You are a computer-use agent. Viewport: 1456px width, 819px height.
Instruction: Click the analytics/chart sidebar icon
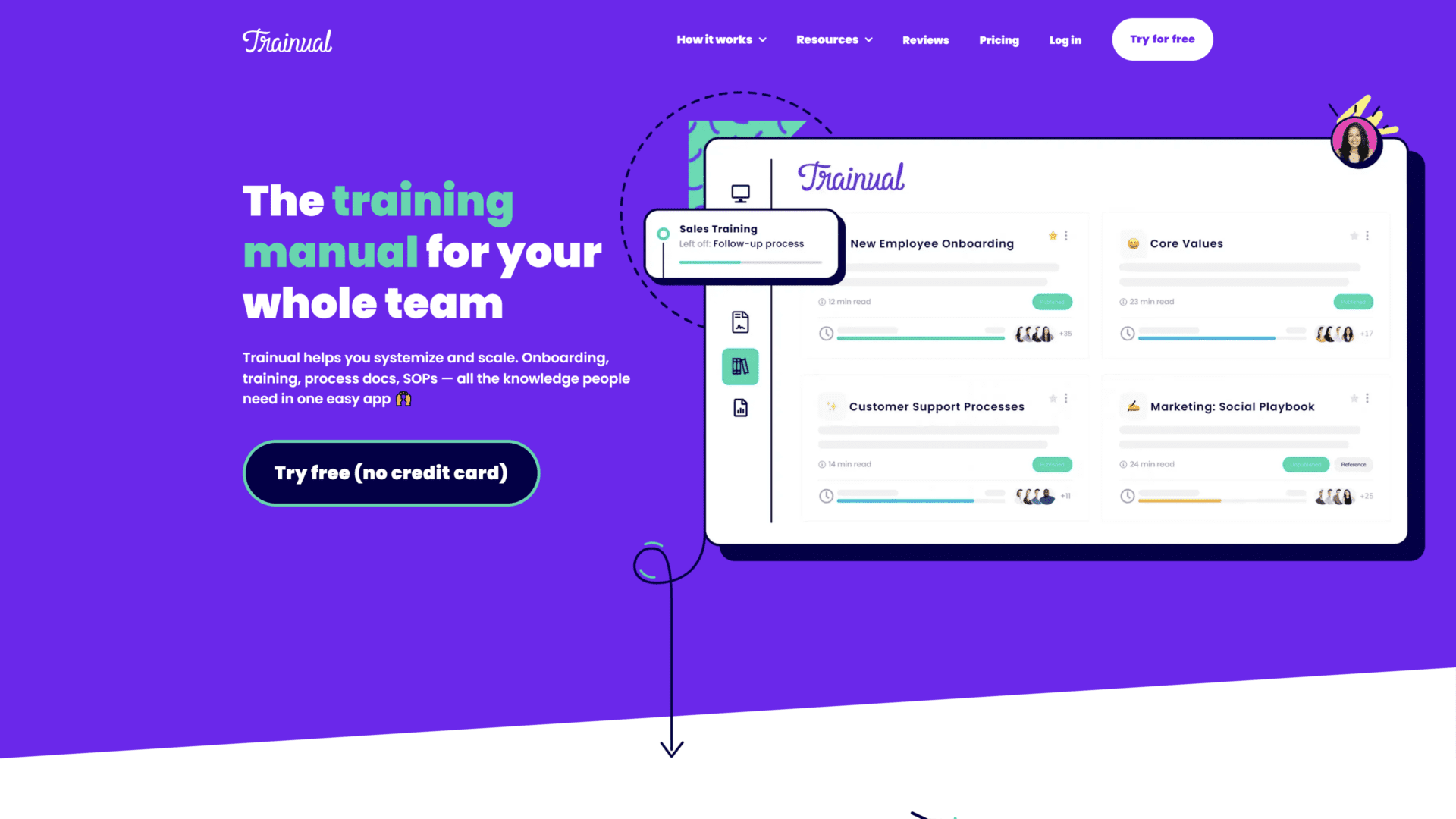[740, 408]
